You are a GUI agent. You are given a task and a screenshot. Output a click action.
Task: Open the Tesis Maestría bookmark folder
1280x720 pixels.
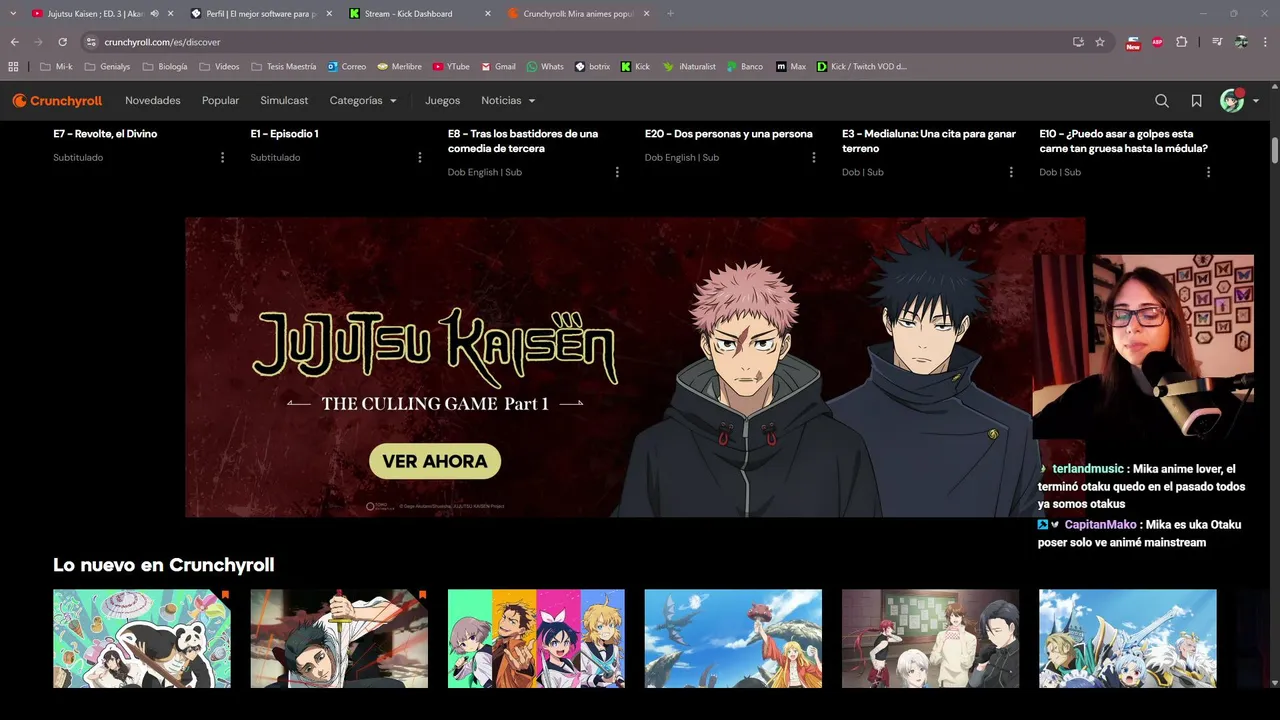[x=283, y=66]
